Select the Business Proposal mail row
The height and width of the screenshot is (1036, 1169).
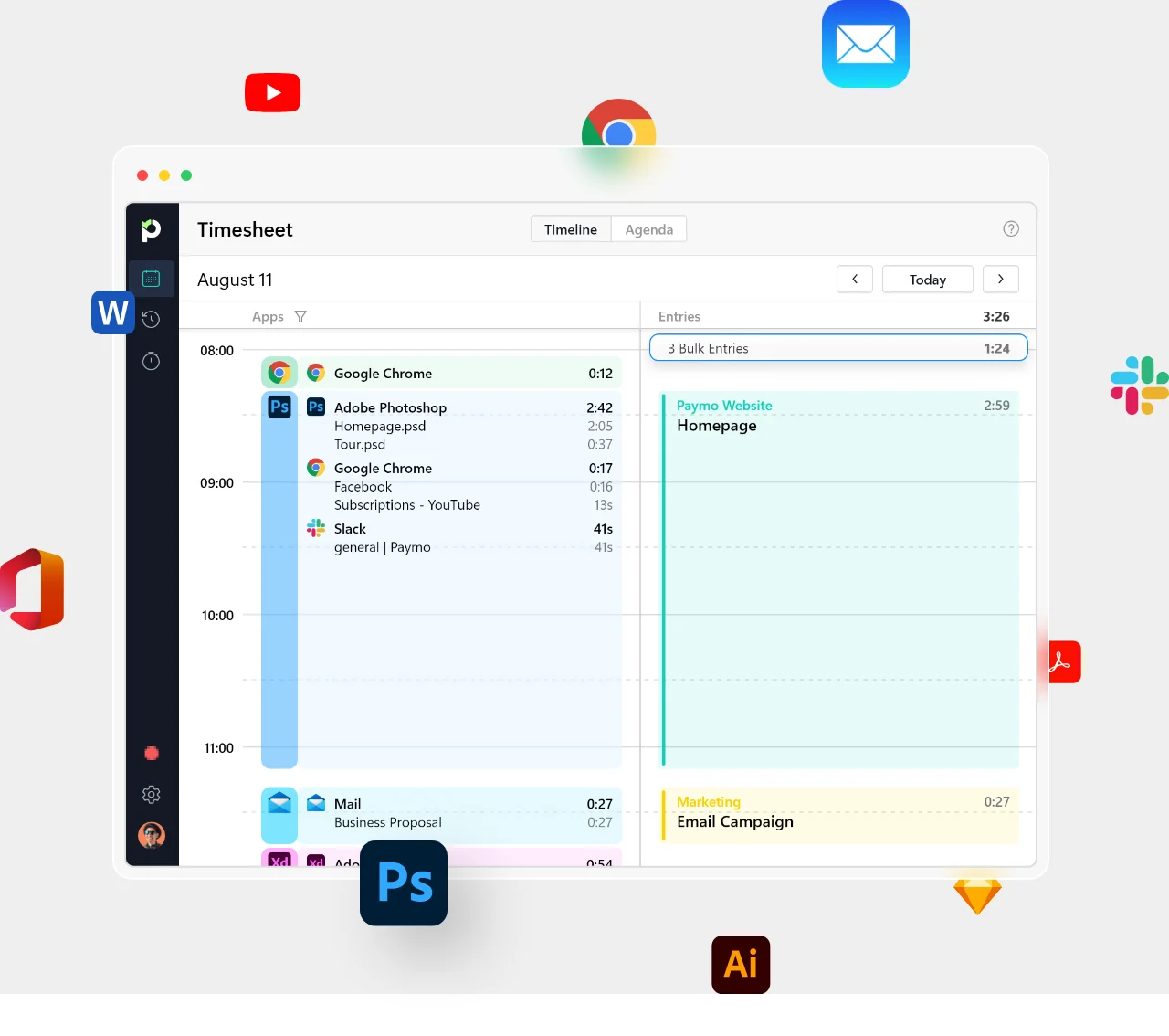[x=473, y=822]
